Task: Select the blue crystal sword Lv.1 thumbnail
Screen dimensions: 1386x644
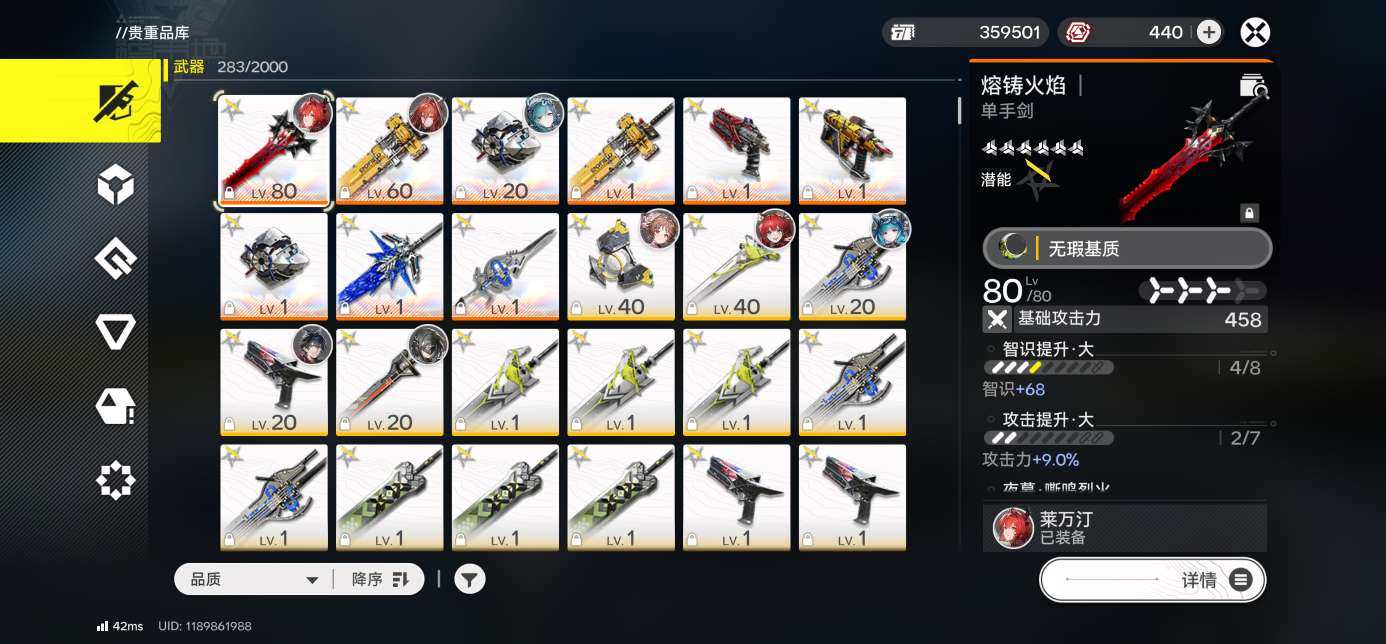Action: [x=389, y=266]
